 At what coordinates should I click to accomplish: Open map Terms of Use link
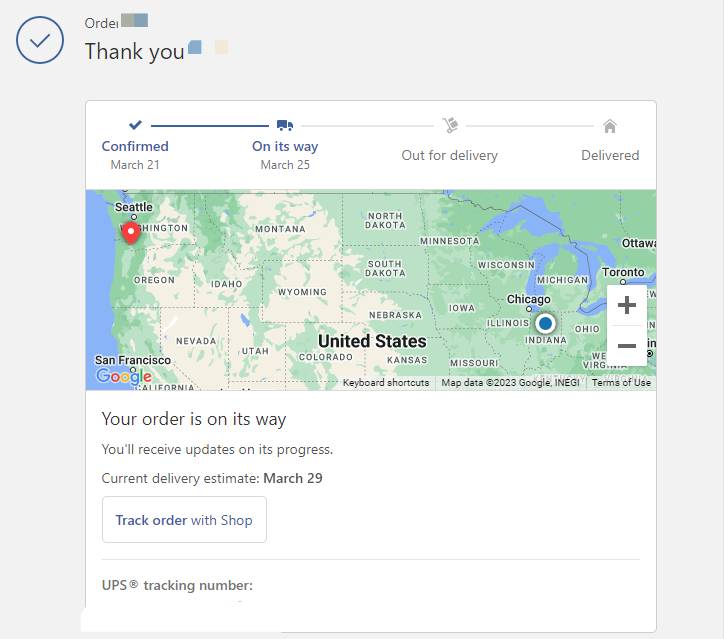(621, 382)
